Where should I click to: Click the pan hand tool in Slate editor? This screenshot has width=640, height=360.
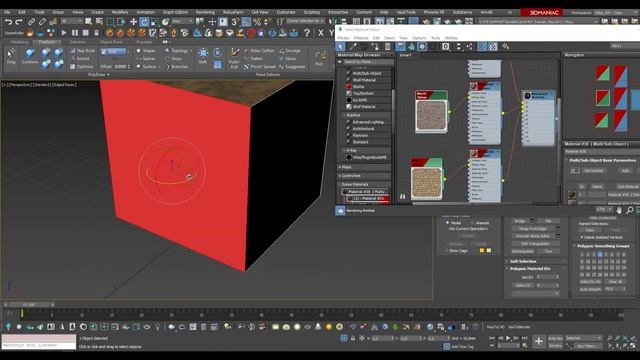(619, 210)
